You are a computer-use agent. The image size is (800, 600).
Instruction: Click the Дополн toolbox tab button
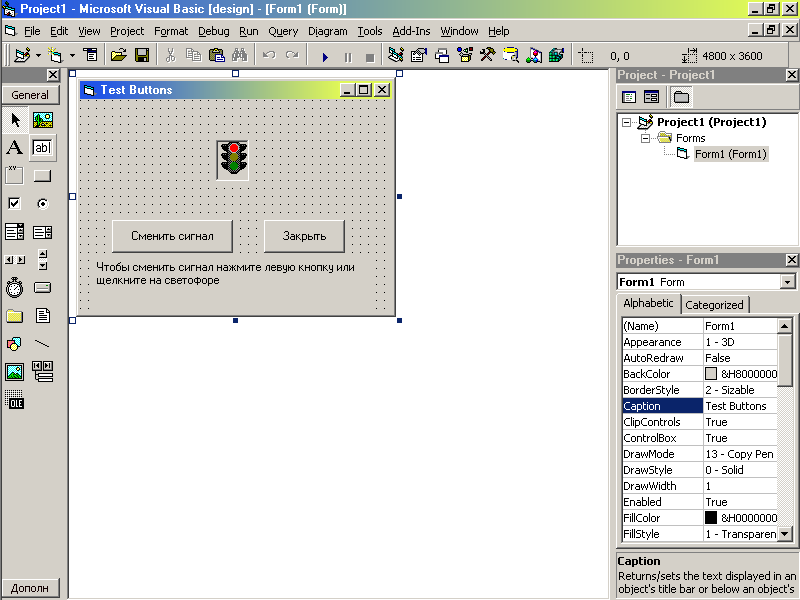coord(30,588)
